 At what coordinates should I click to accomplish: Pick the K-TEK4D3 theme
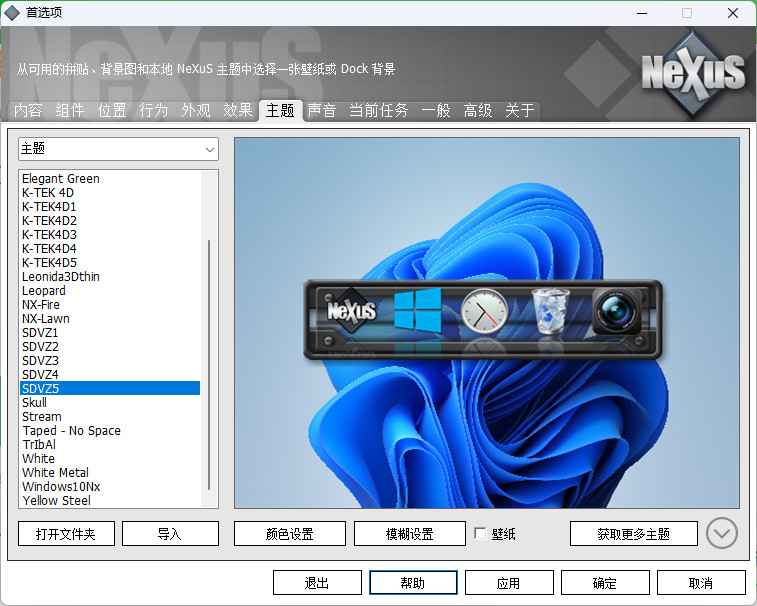point(110,235)
